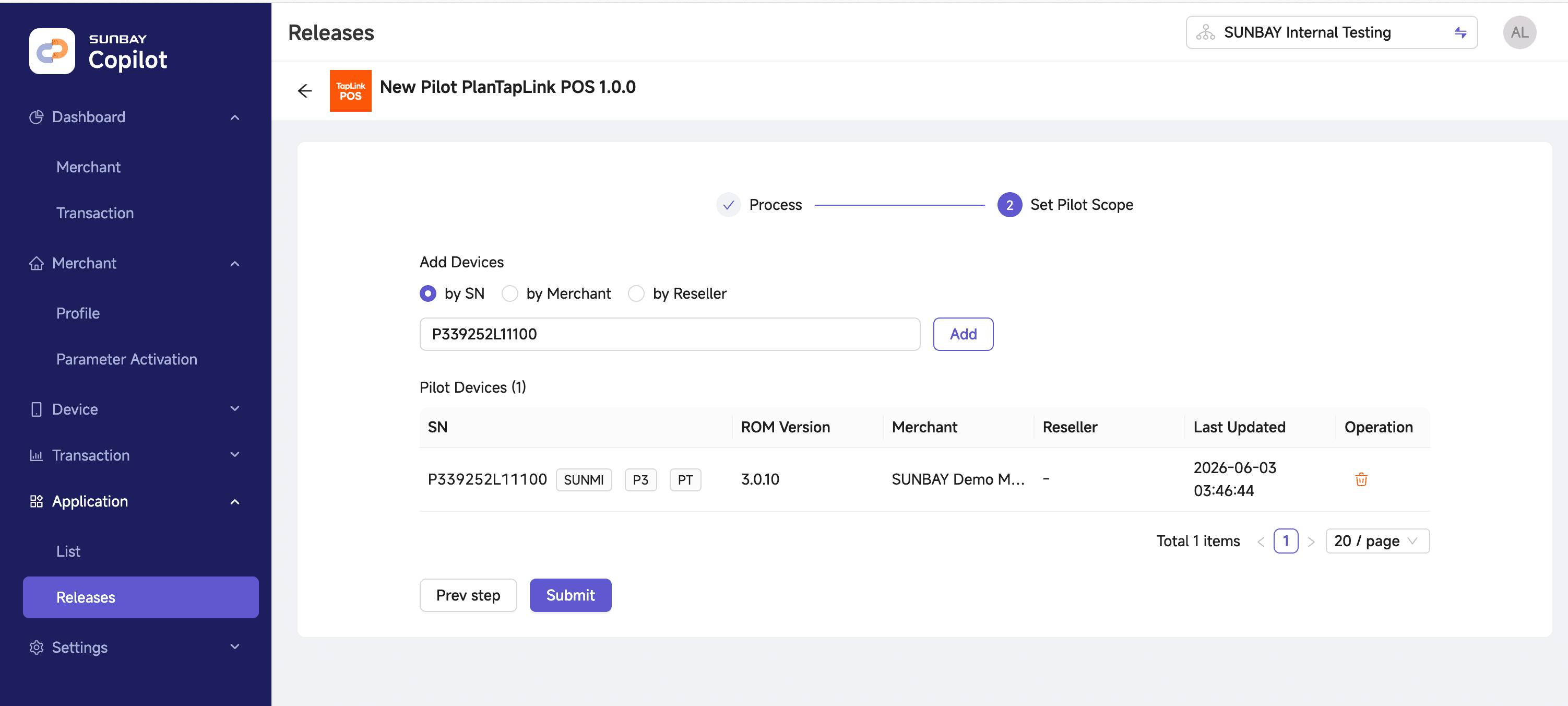The width and height of the screenshot is (1568, 706).
Task: Click the Pilot Devices (1) heading
Action: click(472, 387)
